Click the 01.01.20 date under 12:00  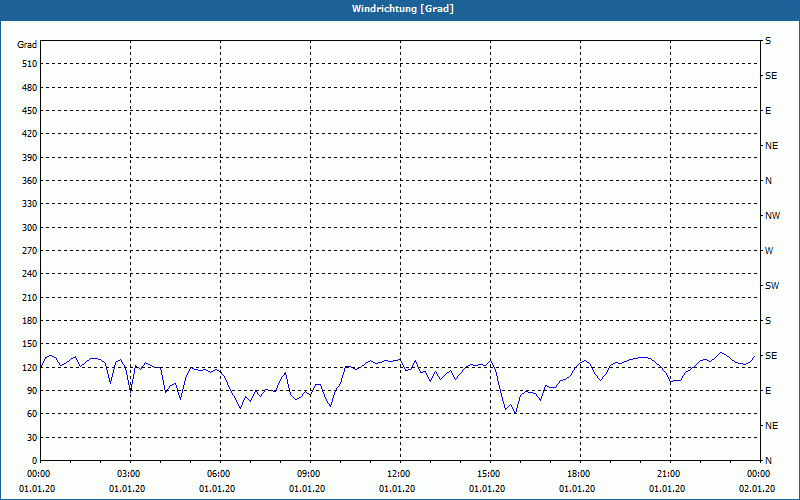coord(397,489)
